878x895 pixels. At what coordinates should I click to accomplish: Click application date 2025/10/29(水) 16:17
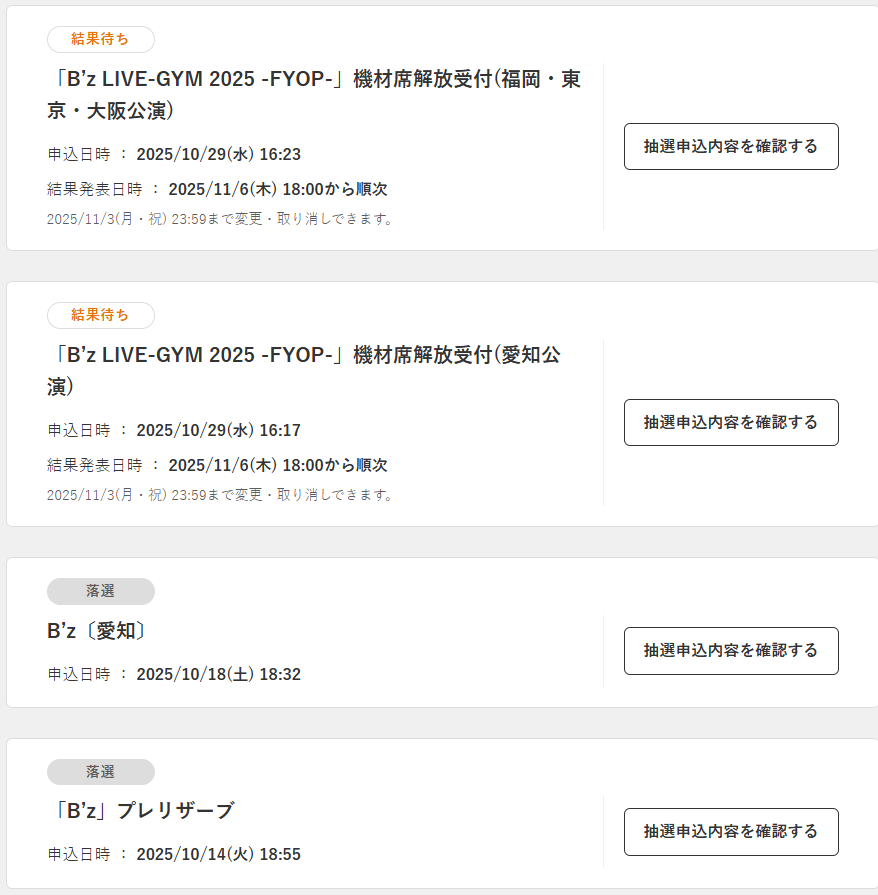coord(218,430)
